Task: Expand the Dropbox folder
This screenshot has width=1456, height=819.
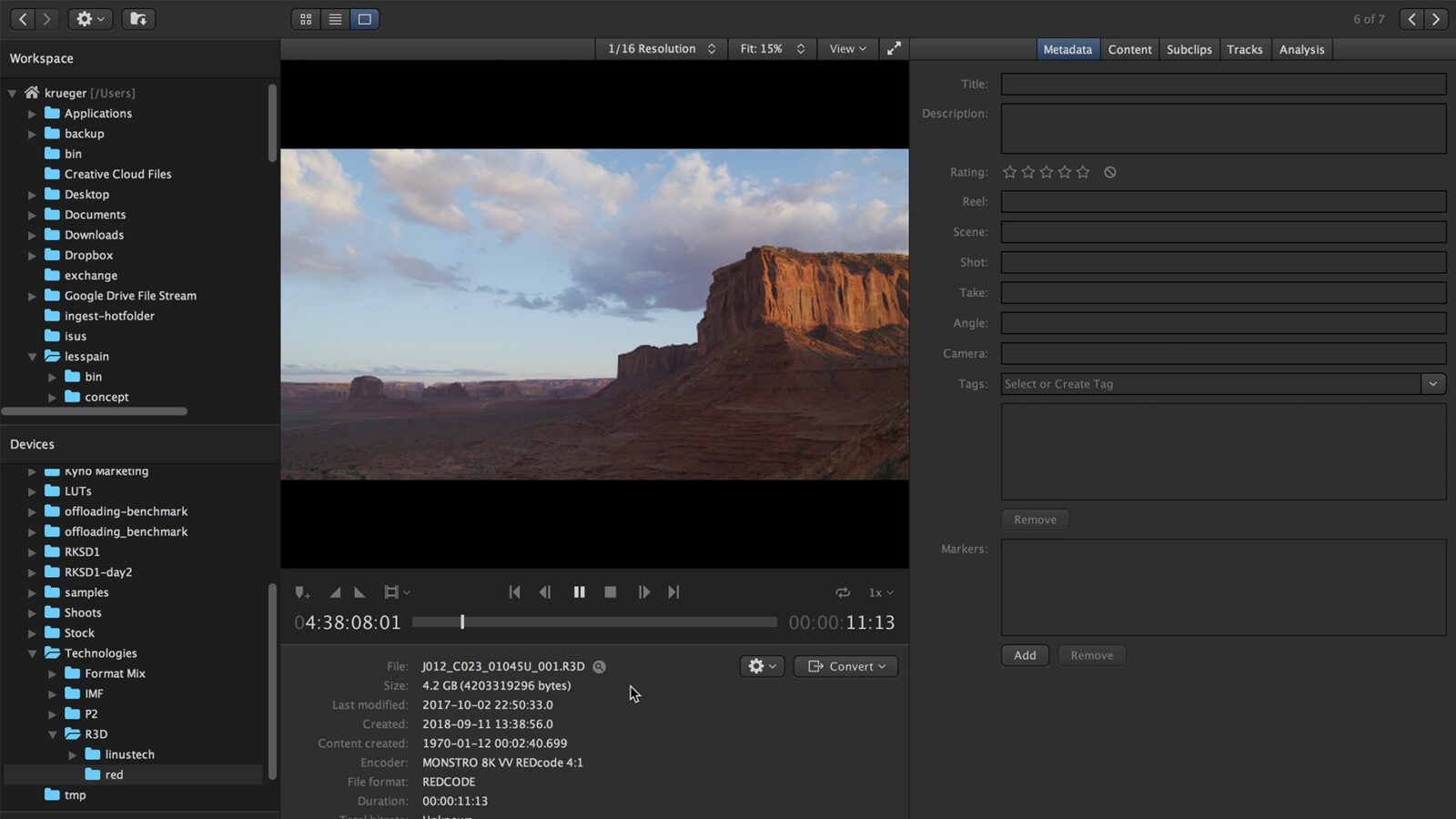Action: pos(32,256)
